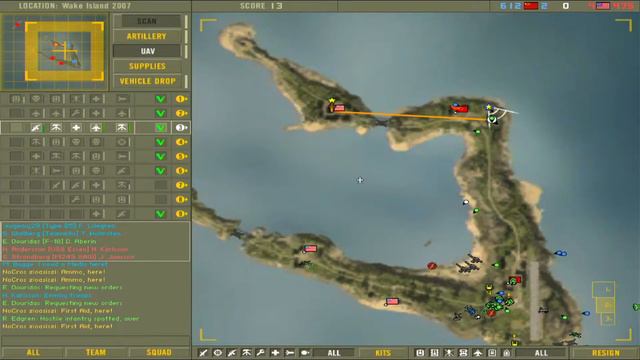Select the top map zoom level box

click(x=603, y=289)
